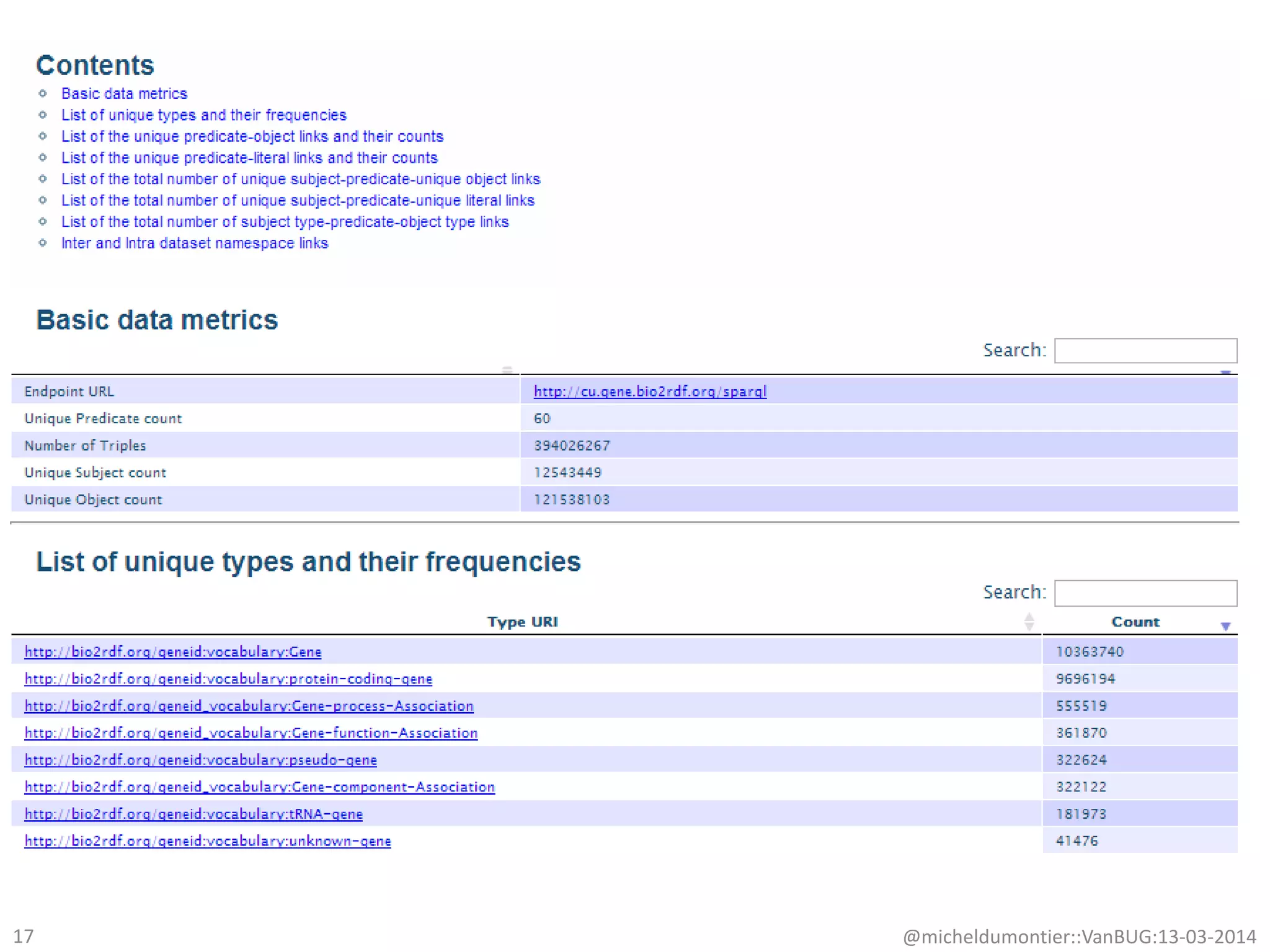Open the tRNA-gene type link
1270x952 pixels.
coord(193,814)
